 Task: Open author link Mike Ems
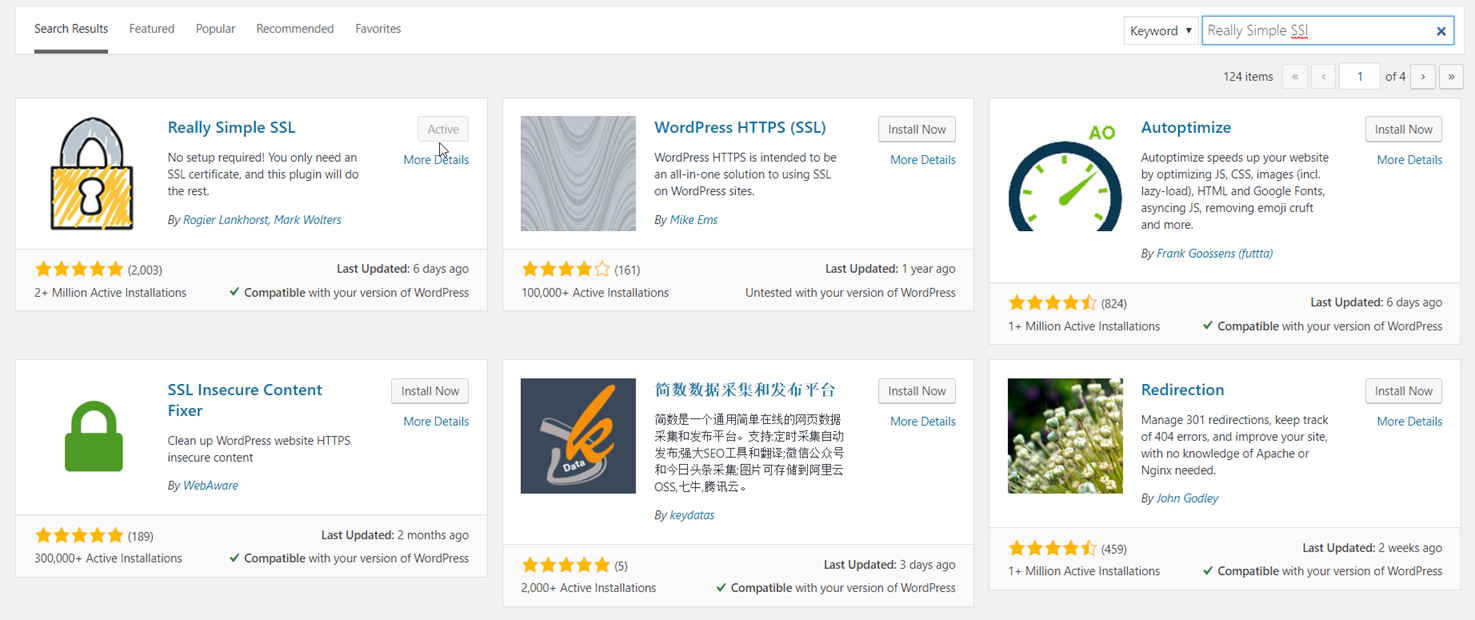[x=694, y=220]
